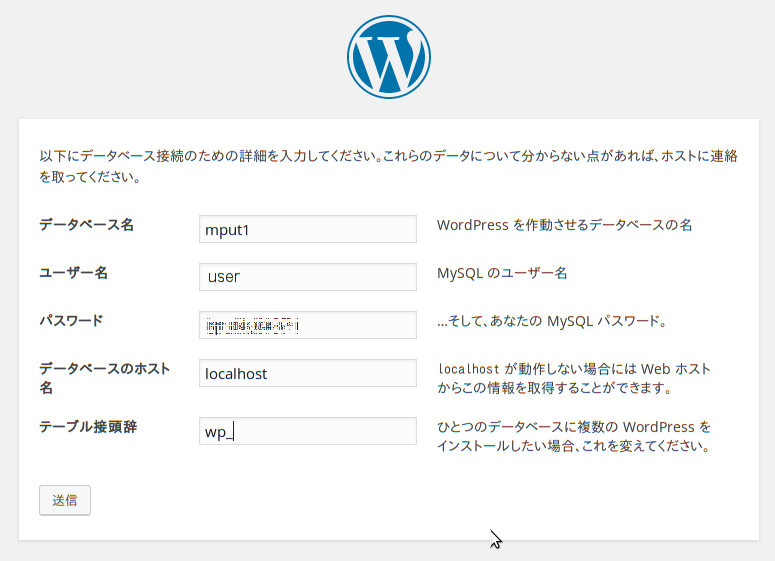775x561 pixels.
Task: Focus the table prefix field containing wp_
Action: click(308, 431)
